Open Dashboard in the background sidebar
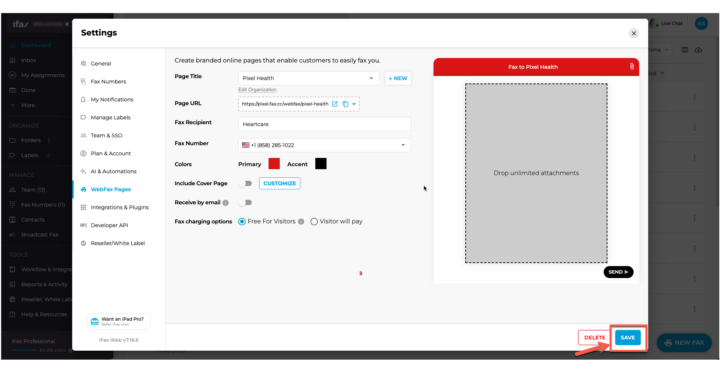The height and width of the screenshot is (369, 720). (36, 45)
